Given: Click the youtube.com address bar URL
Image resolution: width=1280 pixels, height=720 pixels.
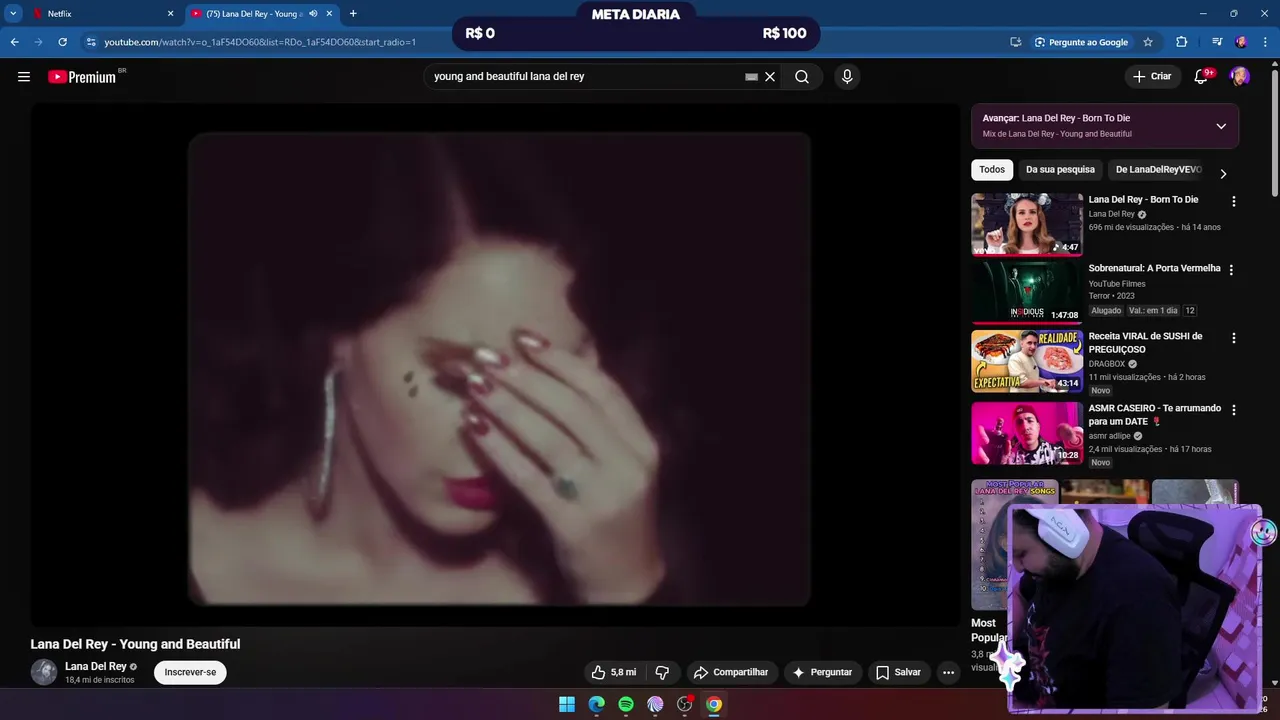Looking at the screenshot, I should click(260, 42).
